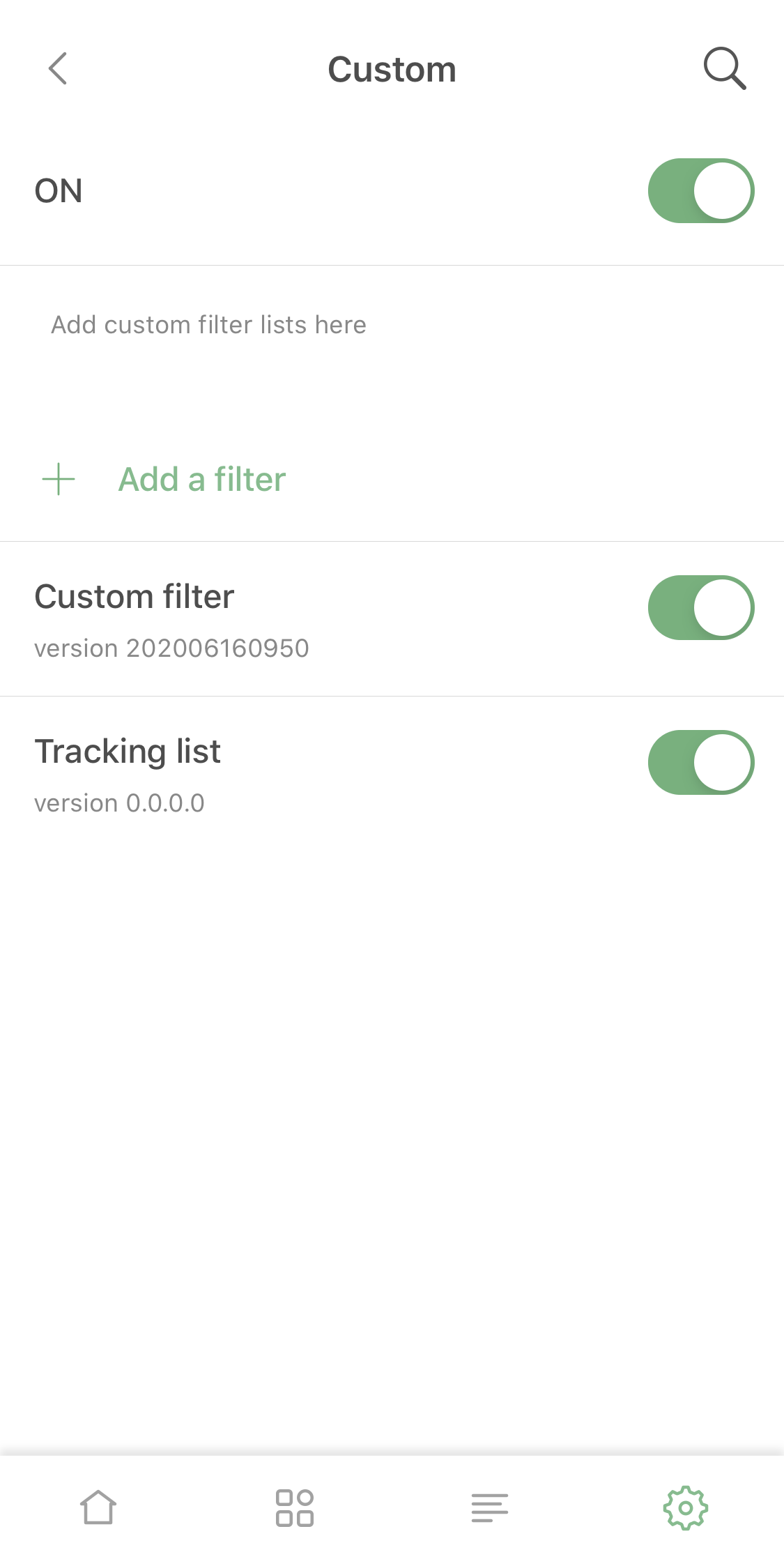This screenshot has width=784, height=1559.
Task: Select version 202006160950 text
Action: [x=171, y=648]
